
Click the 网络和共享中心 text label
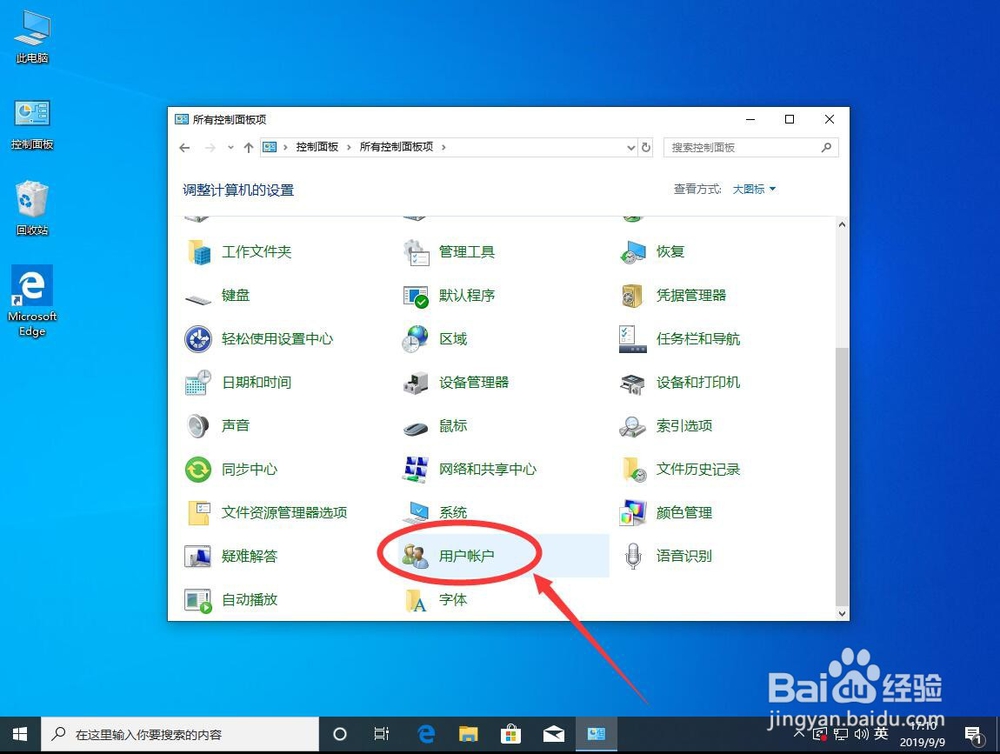point(488,469)
